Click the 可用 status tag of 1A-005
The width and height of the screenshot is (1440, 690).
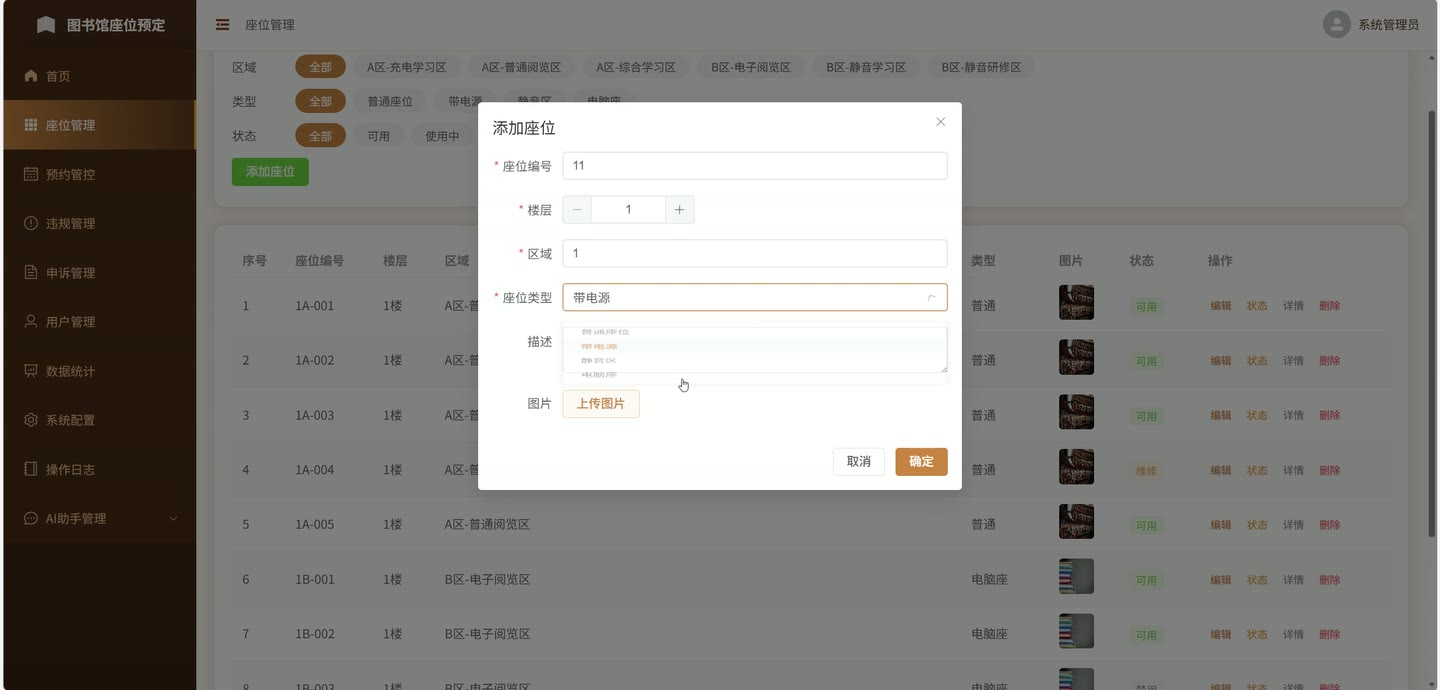pos(1146,525)
